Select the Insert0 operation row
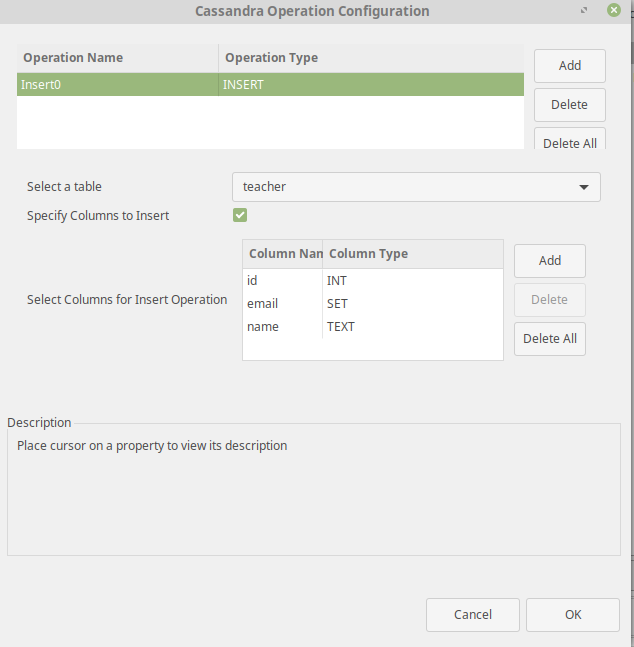The image size is (634, 647). pos(270,85)
